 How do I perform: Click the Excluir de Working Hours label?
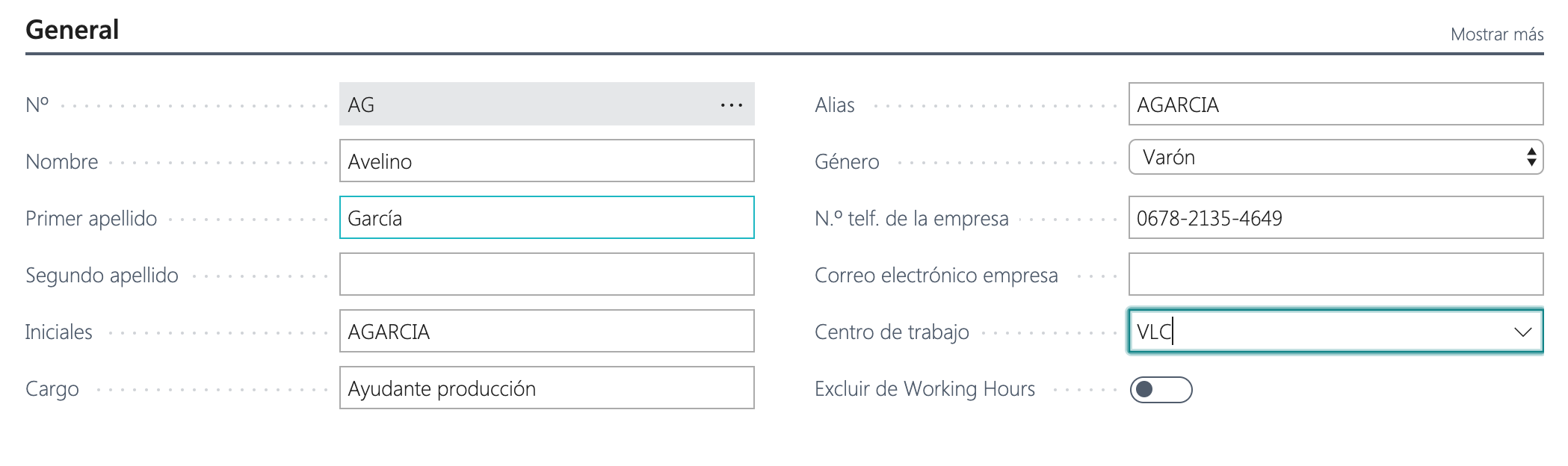[x=925, y=389]
